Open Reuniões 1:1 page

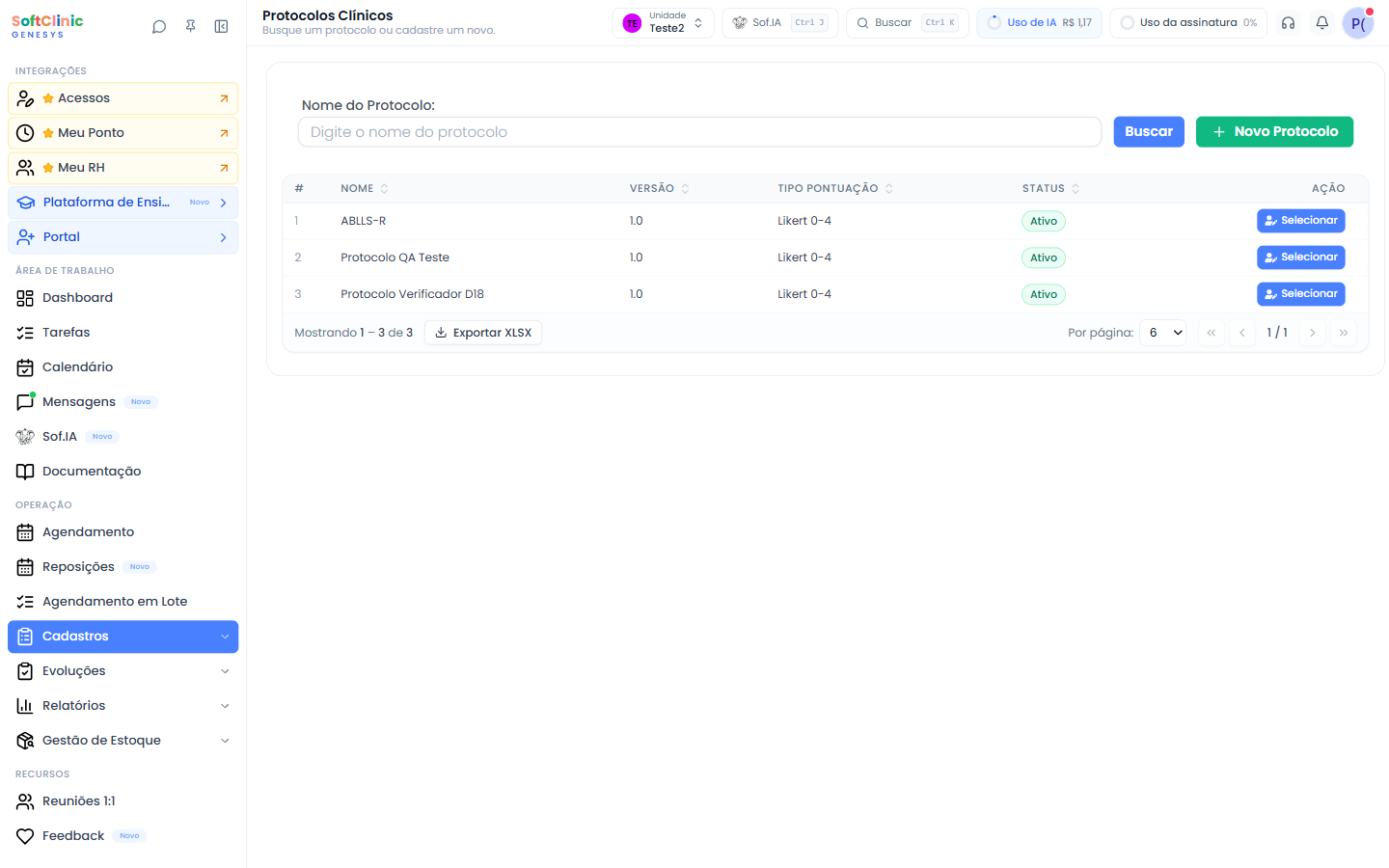pyautogui.click(x=123, y=801)
